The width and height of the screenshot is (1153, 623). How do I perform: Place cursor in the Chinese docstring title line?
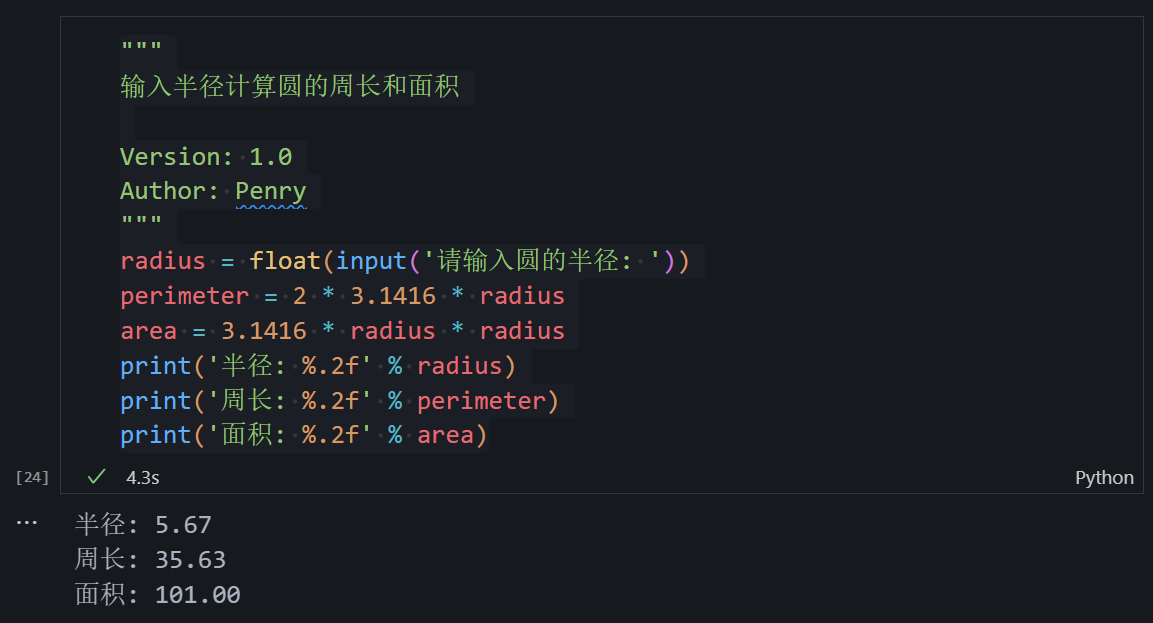click(290, 87)
